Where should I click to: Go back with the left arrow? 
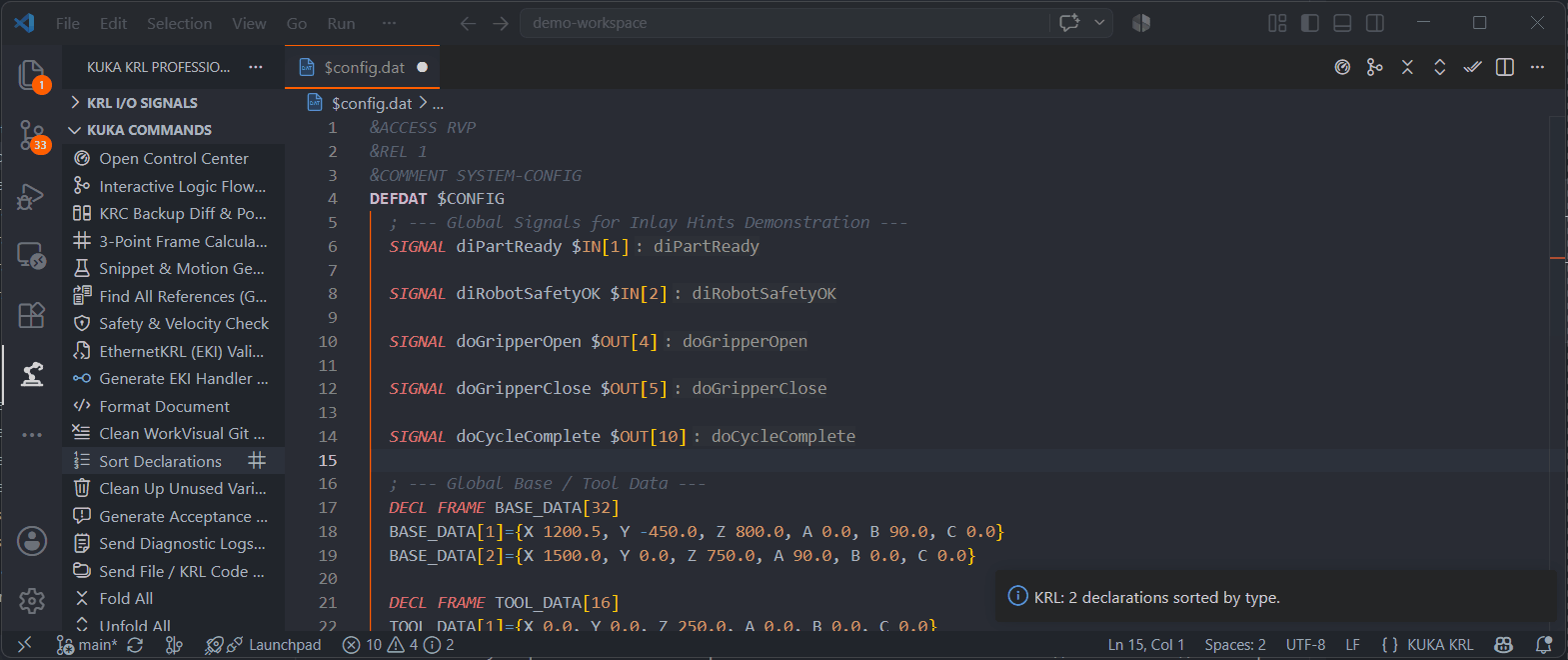[468, 23]
